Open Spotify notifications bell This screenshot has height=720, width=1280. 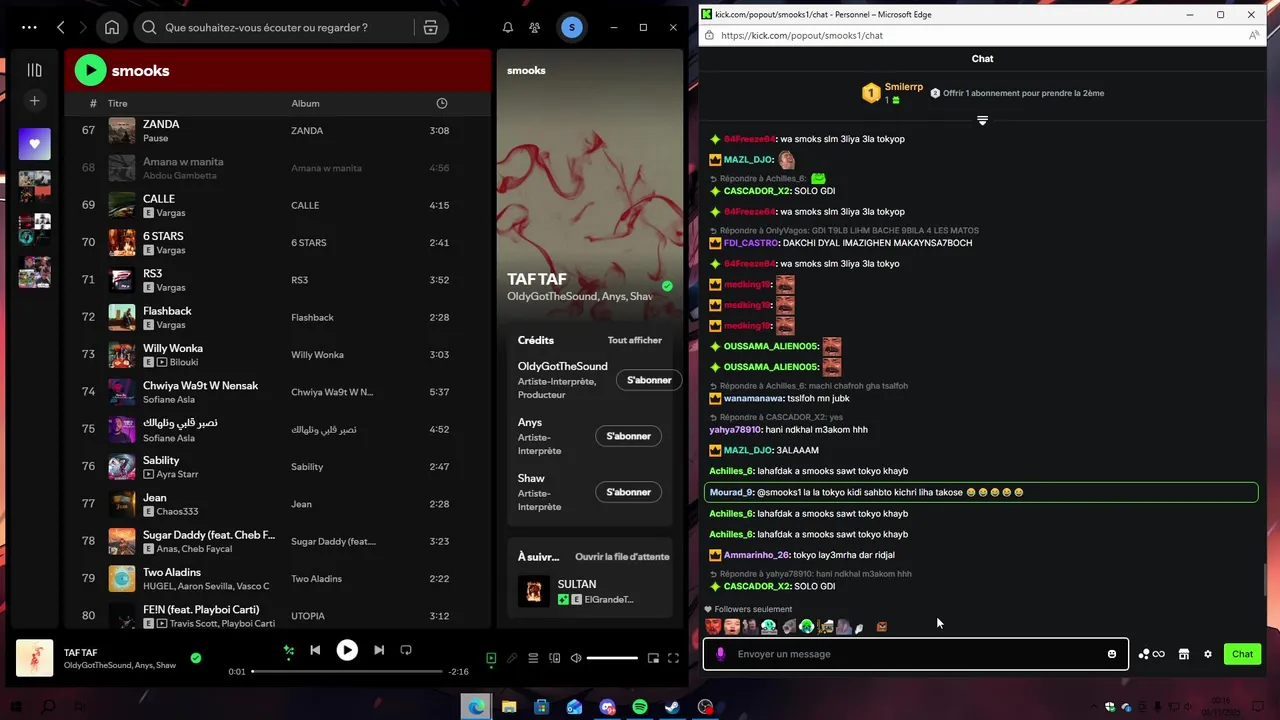click(x=508, y=28)
